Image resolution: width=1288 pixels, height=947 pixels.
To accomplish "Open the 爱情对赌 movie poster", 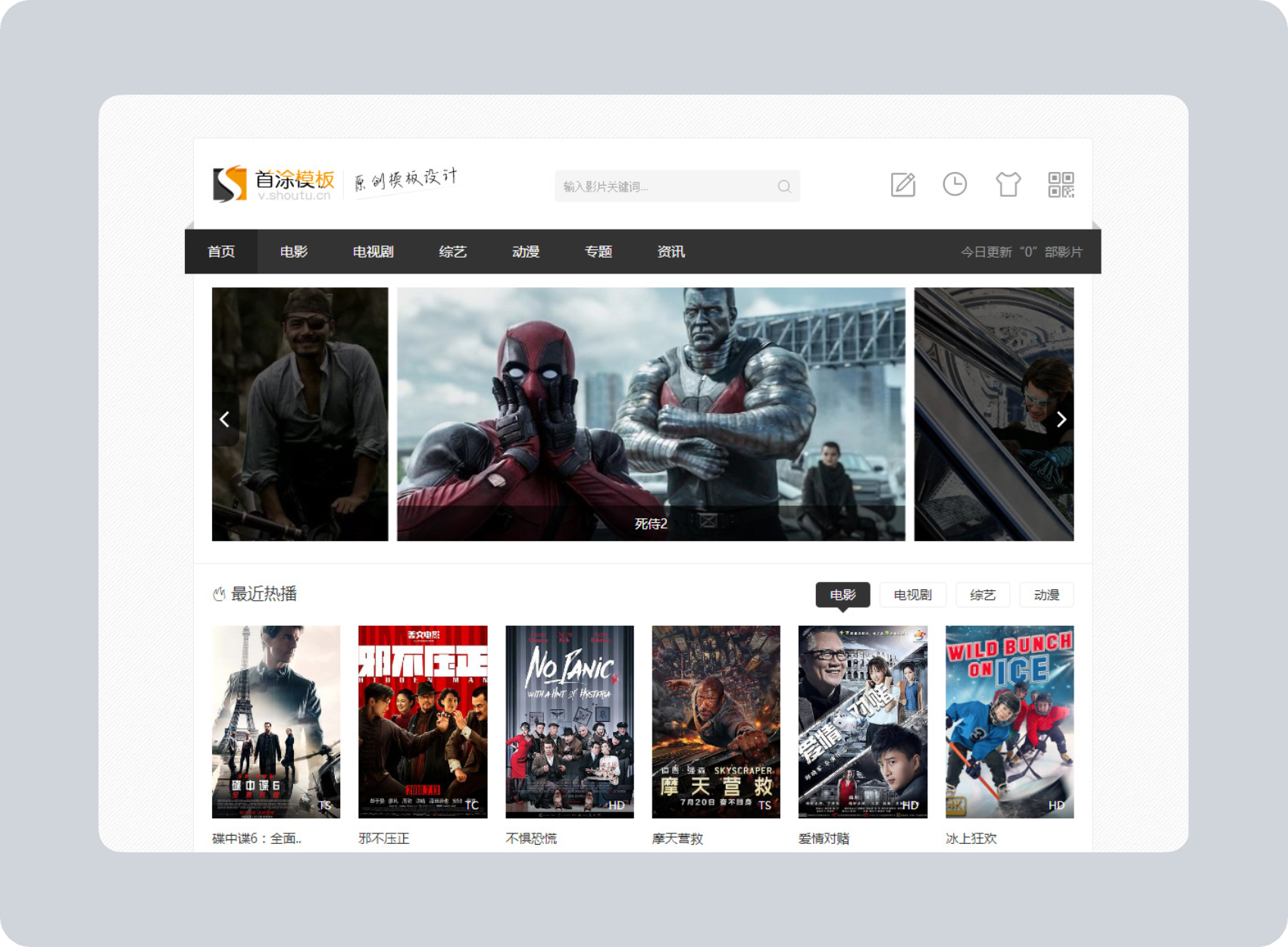I will (x=863, y=722).
